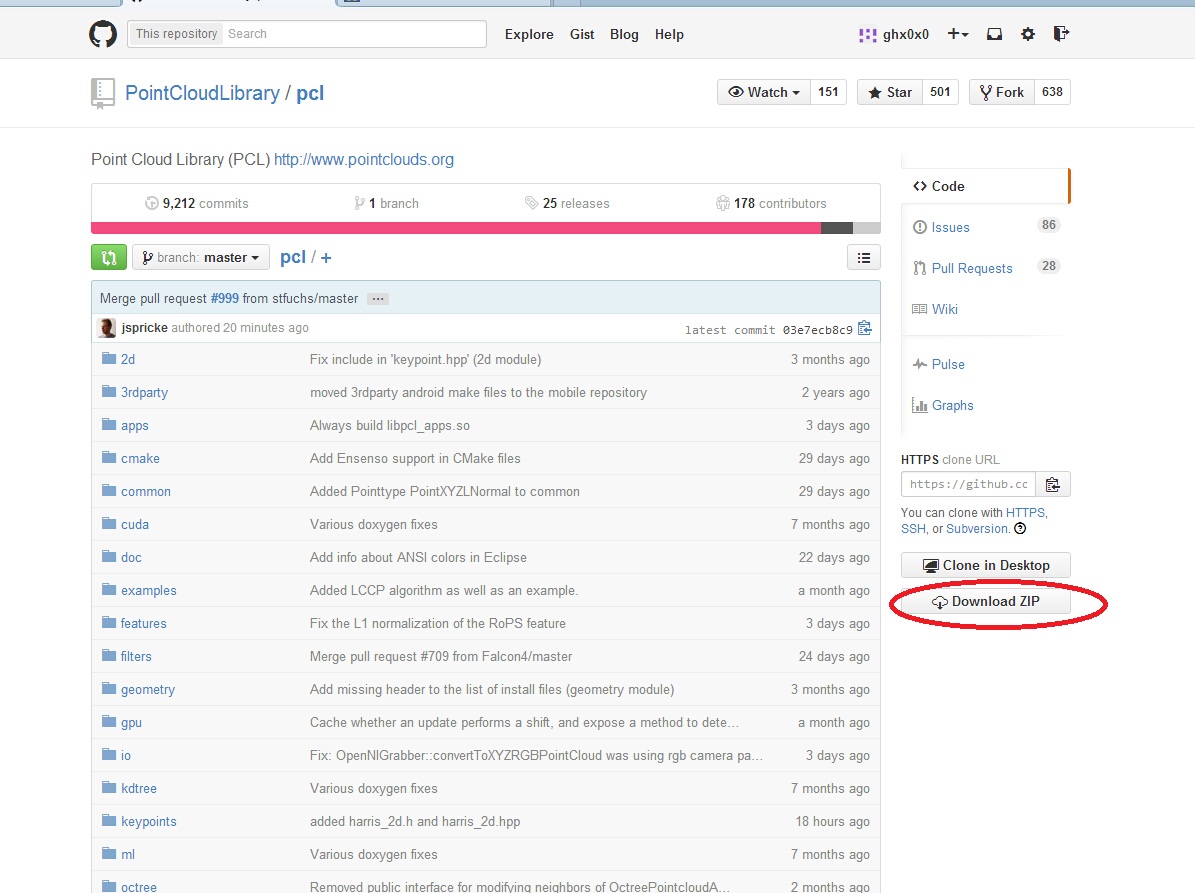The width and height of the screenshot is (1195, 893).
Task: Click the ghx0x0 user avatar icon
Action: point(867,34)
